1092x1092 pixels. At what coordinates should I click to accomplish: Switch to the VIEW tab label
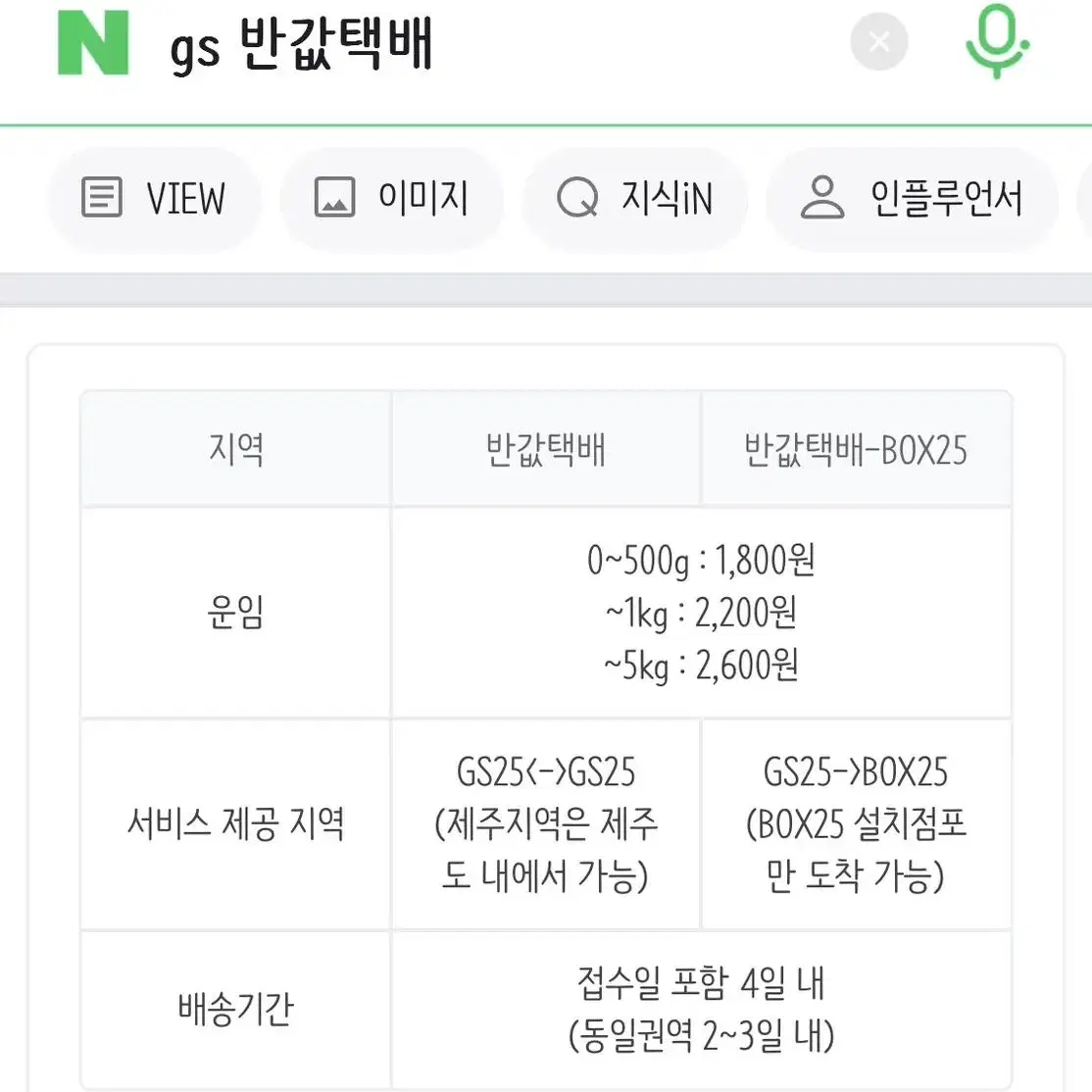coord(186,198)
